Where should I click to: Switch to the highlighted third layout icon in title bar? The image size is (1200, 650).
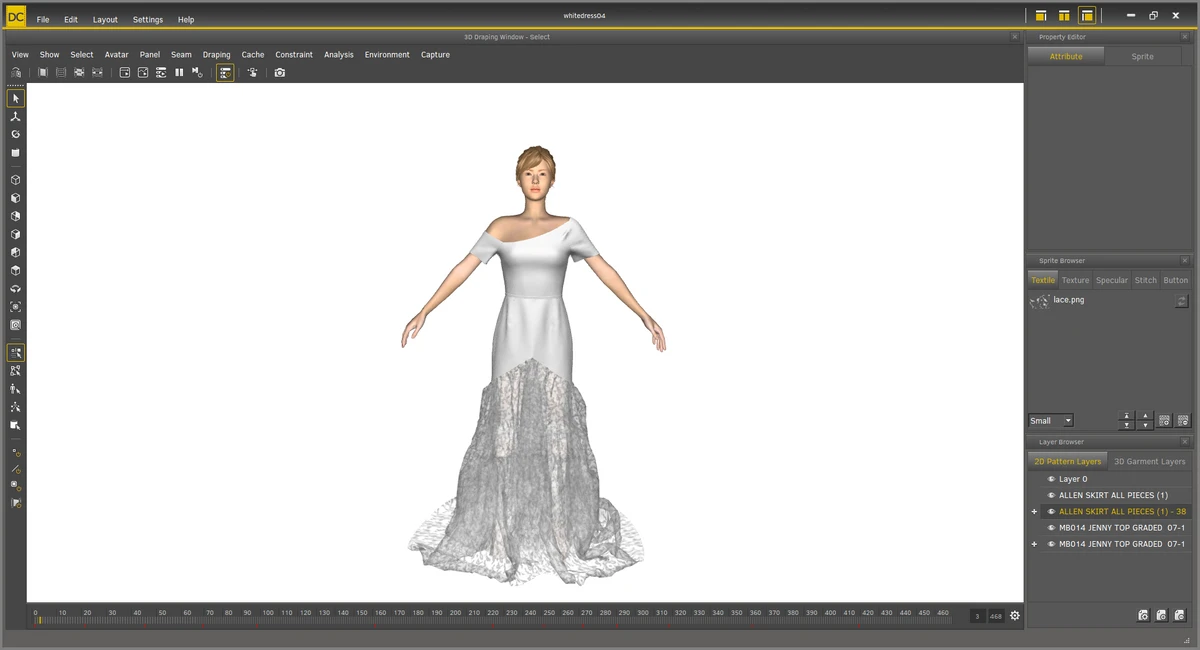click(1086, 16)
